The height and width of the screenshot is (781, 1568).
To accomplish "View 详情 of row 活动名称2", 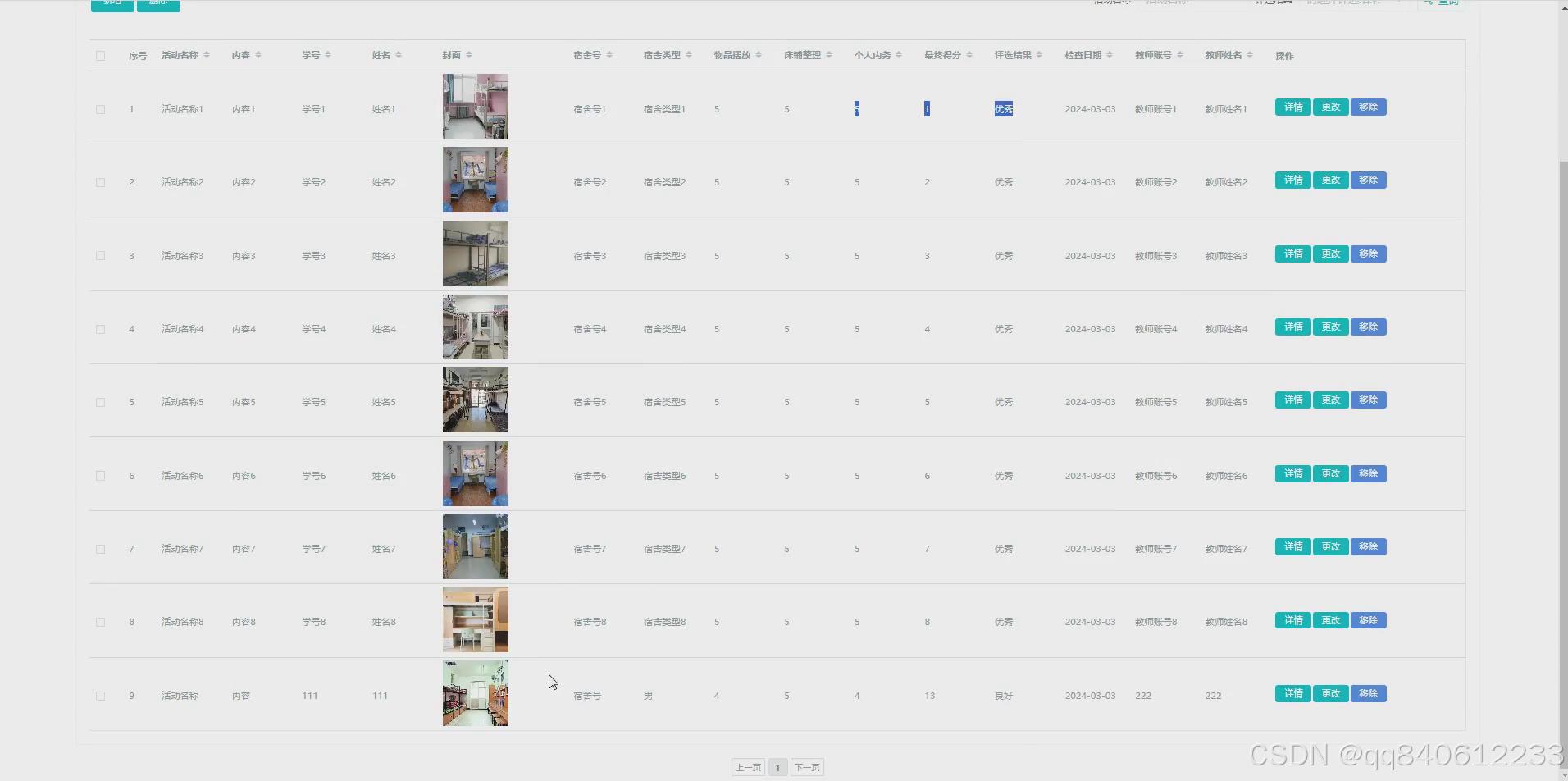I will [1293, 180].
